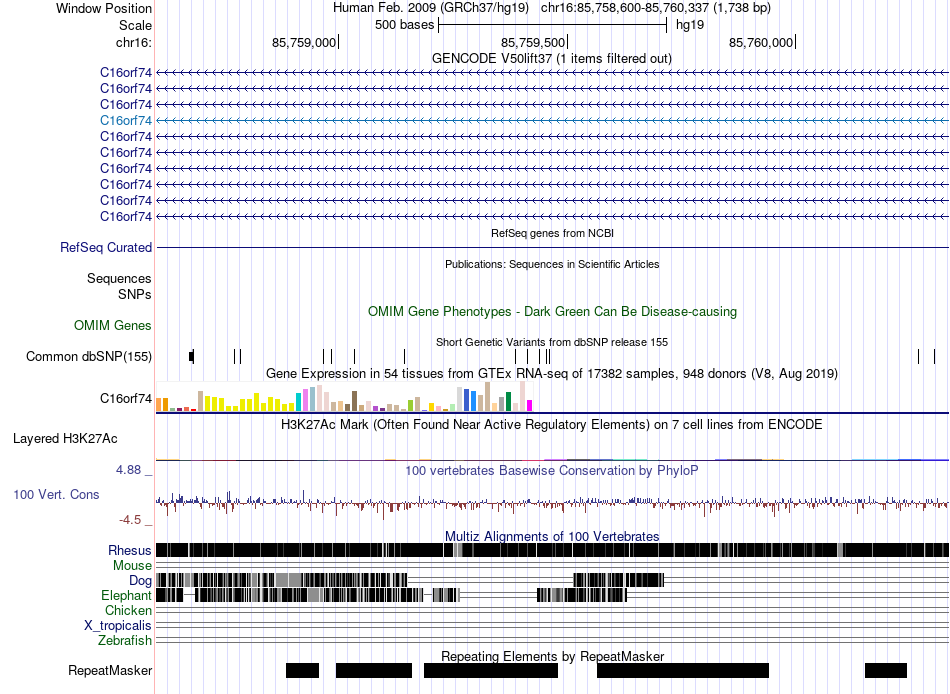Click the 85,759,000 coordinate mark
The image size is (950, 694).
click(x=304, y=42)
